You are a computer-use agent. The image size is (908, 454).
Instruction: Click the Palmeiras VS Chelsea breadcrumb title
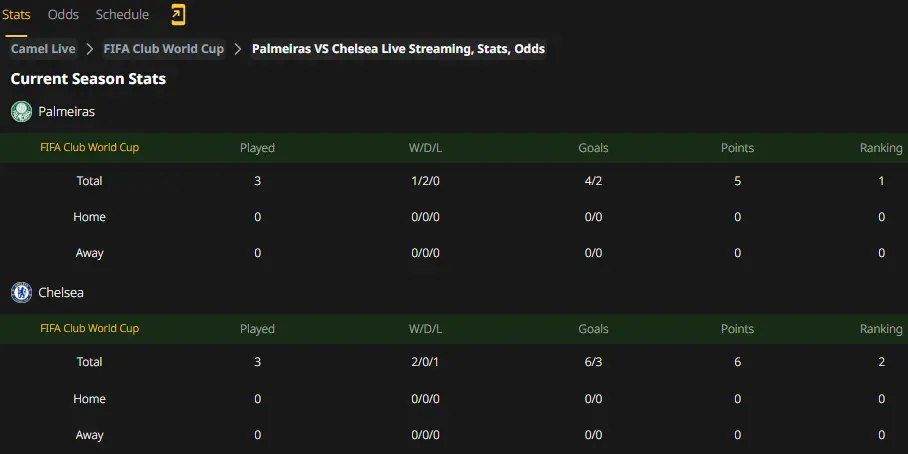(x=398, y=49)
